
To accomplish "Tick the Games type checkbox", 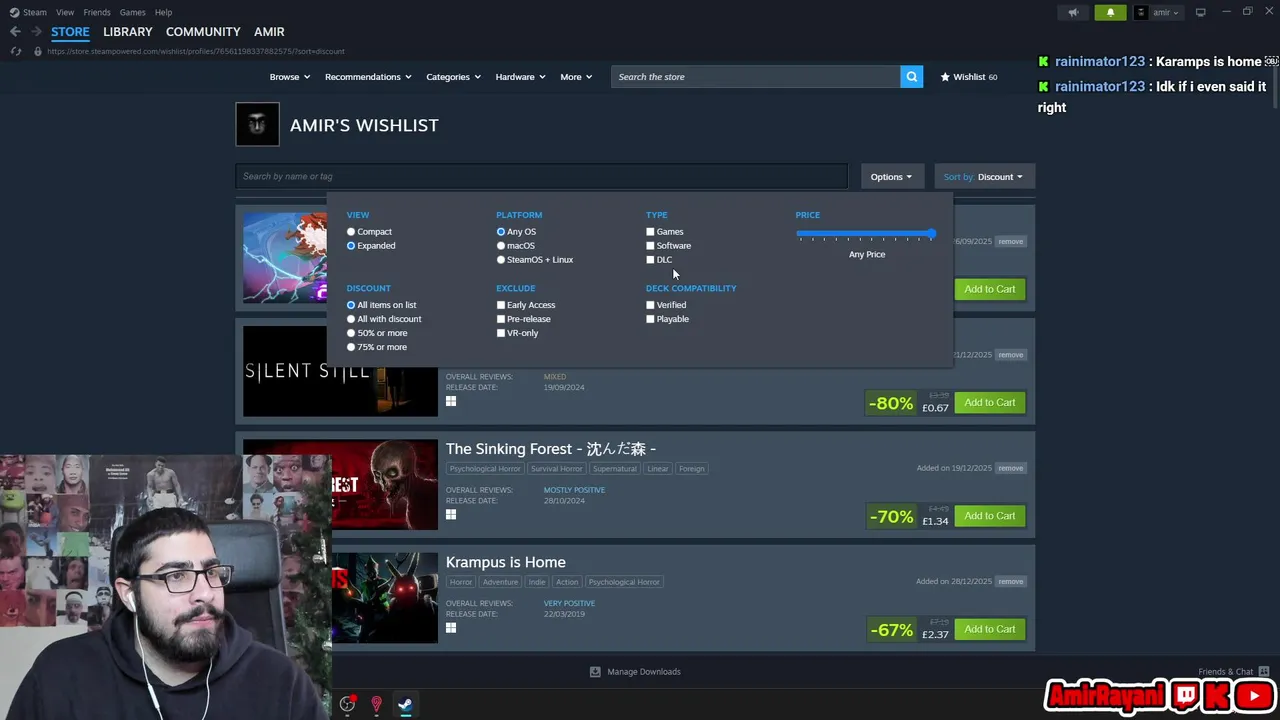I will [x=650, y=232].
